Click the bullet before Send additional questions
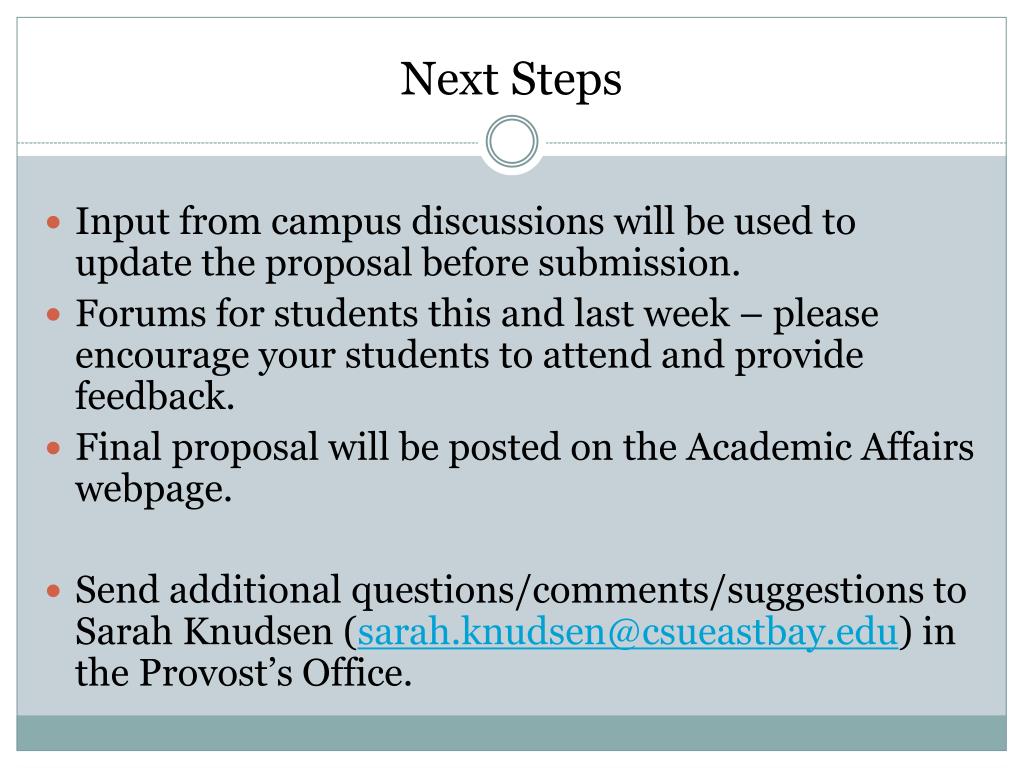The image size is (1024, 768). (54, 592)
